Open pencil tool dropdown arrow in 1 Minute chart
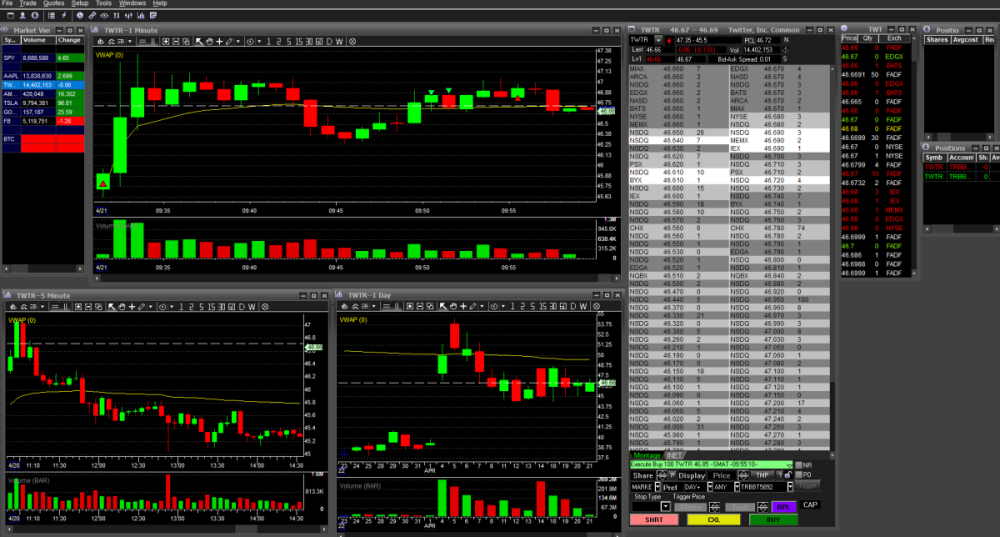The height and width of the screenshot is (537, 1000). [x=238, y=41]
